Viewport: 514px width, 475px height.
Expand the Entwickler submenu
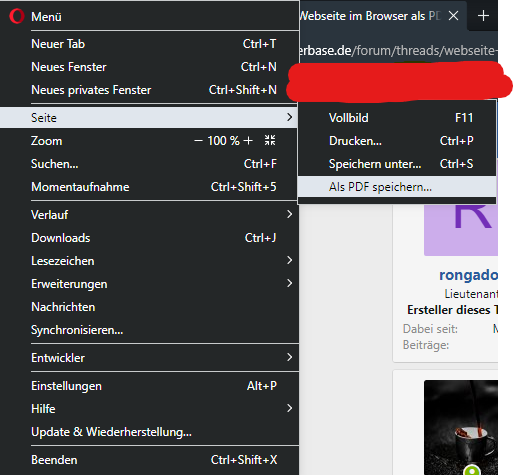pos(149,358)
